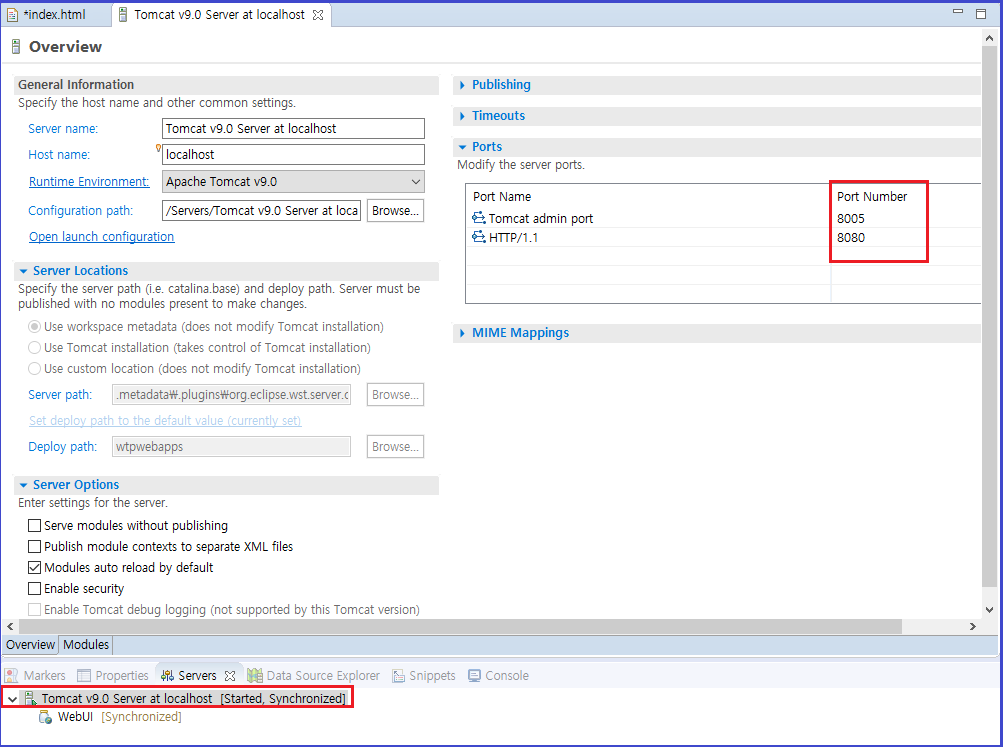Select the 8005 port number cell

pos(851,219)
